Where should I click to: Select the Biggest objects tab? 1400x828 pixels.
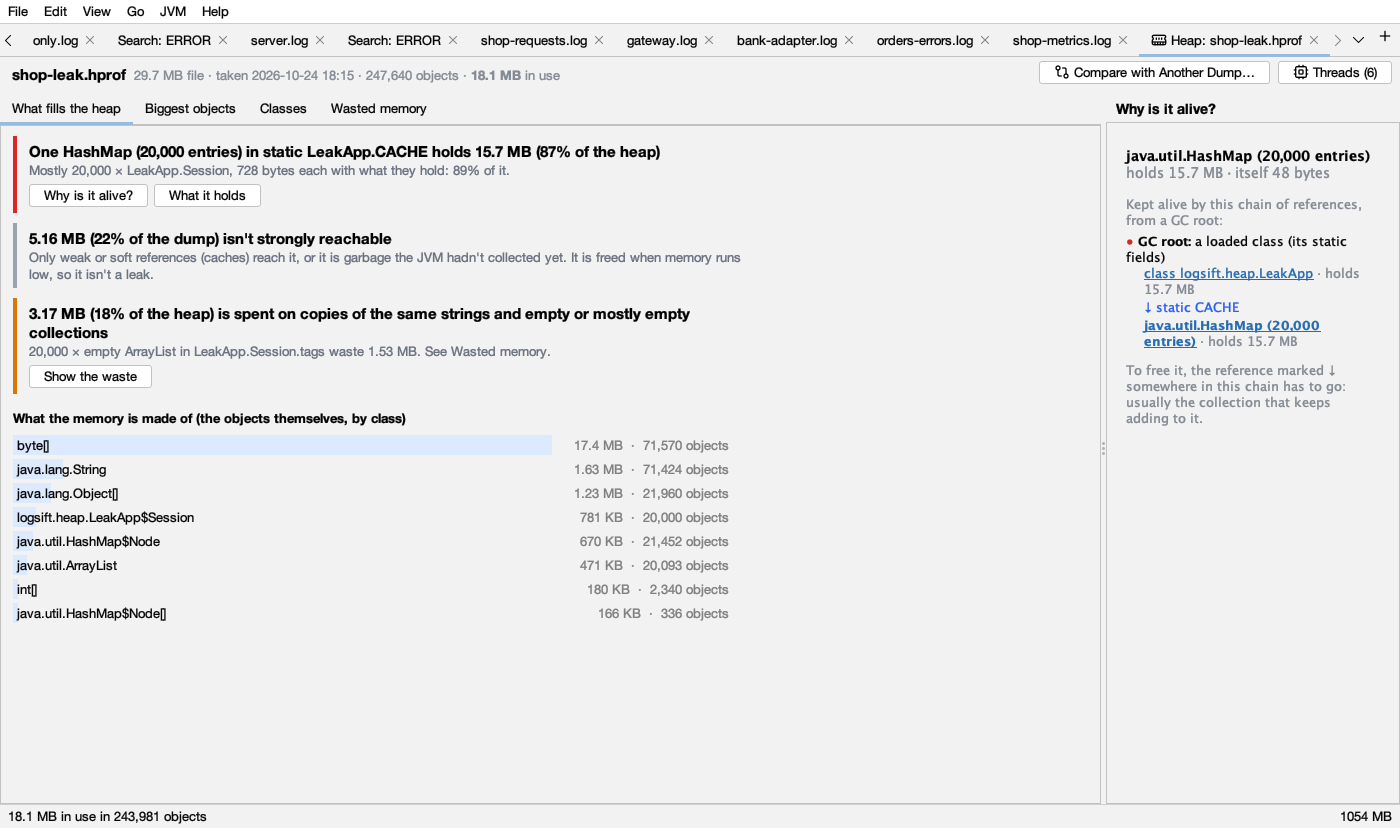(x=190, y=109)
